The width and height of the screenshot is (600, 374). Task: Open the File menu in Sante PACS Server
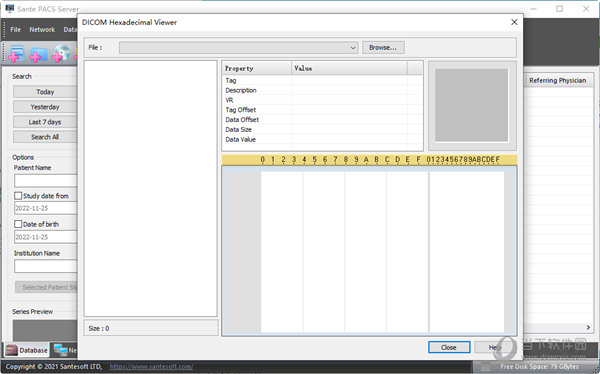pos(16,29)
